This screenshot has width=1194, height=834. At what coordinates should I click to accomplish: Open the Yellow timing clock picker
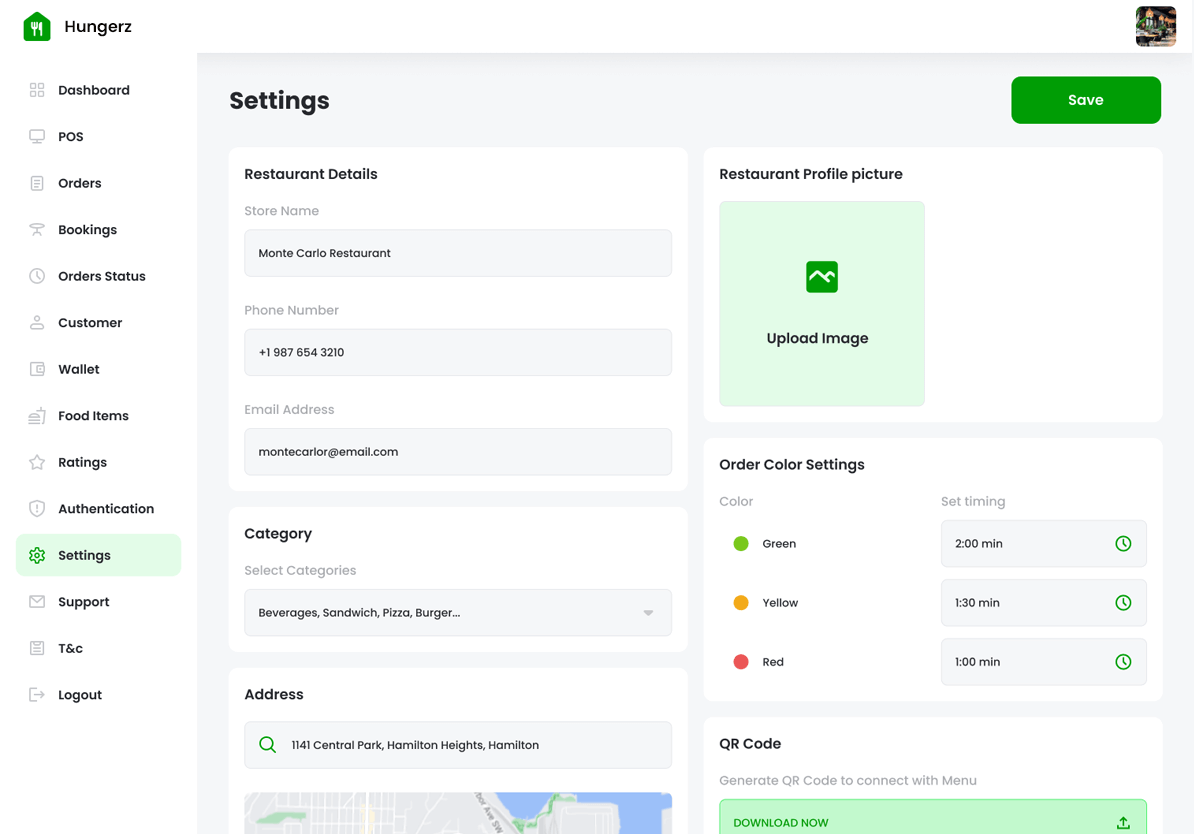tap(1123, 603)
